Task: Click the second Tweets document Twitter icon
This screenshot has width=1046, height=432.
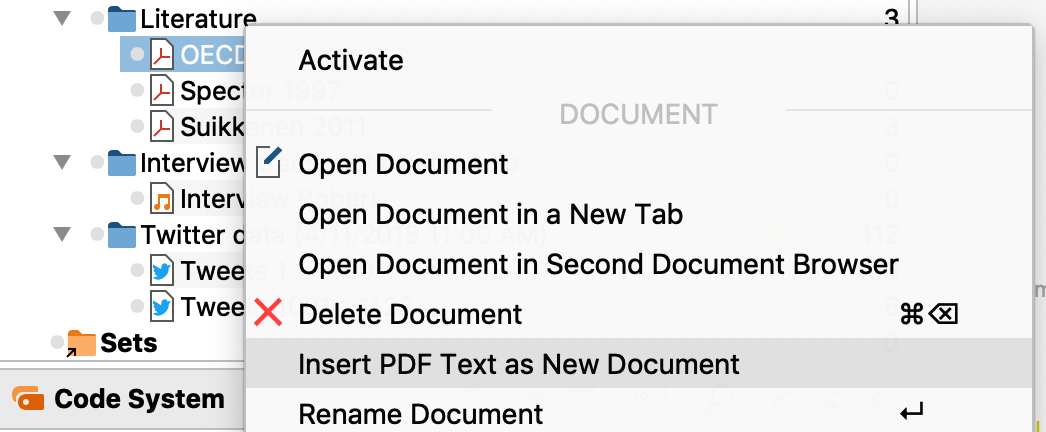Action: point(162,306)
